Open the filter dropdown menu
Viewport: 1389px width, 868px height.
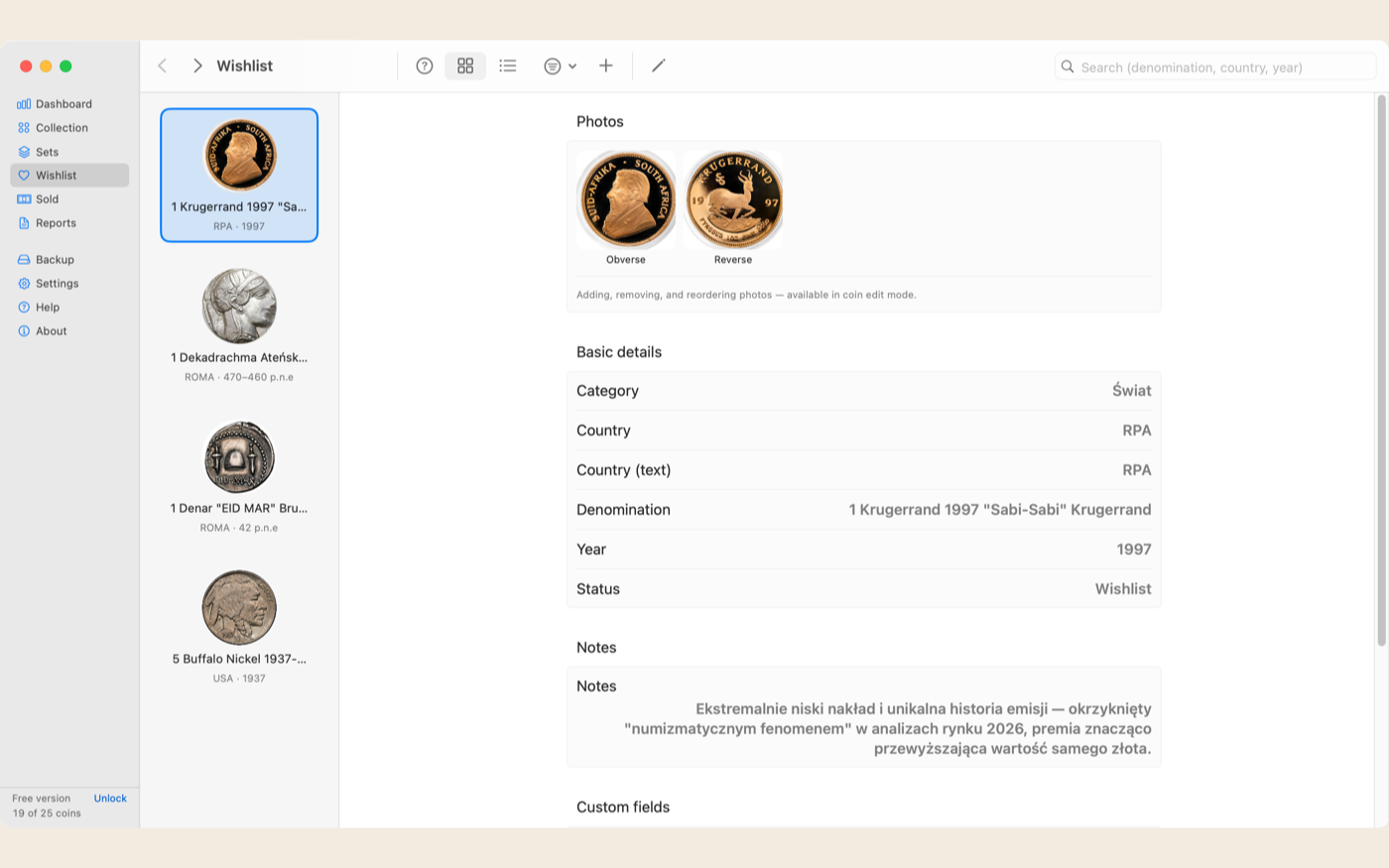tap(560, 65)
